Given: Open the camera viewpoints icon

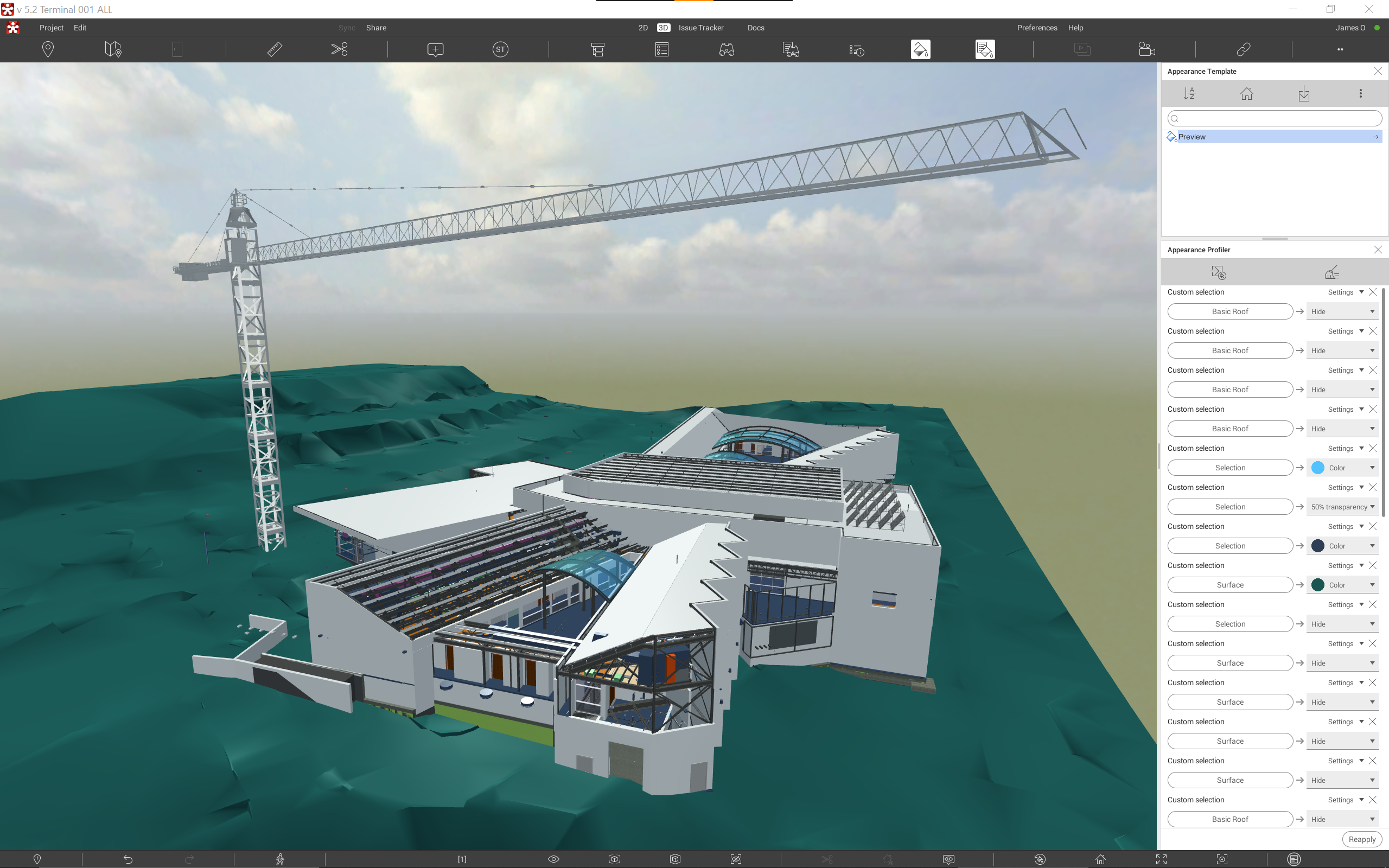Looking at the screenshot, I should coord(1147,49).
